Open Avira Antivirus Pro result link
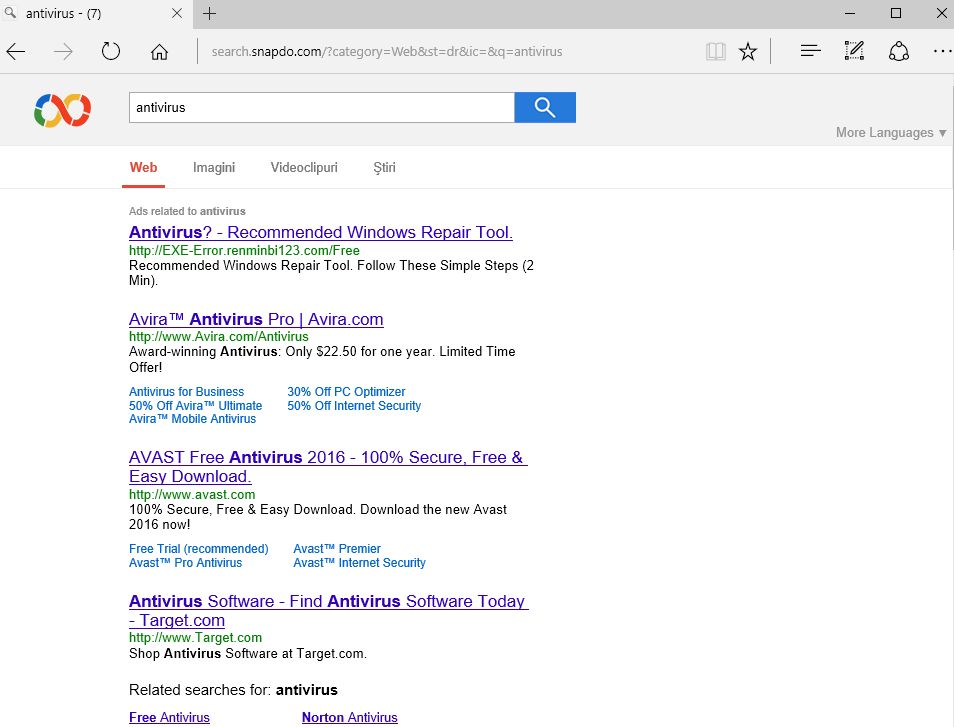954x727 pixels. tap(256, 319)
